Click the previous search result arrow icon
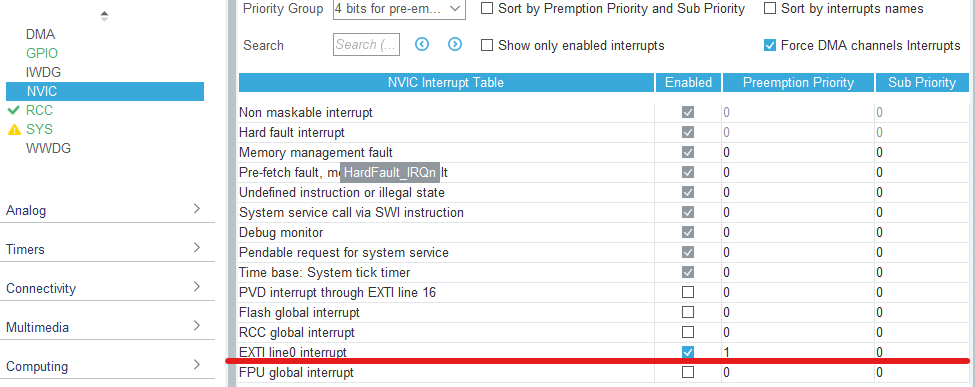 [x=422, y=44]
